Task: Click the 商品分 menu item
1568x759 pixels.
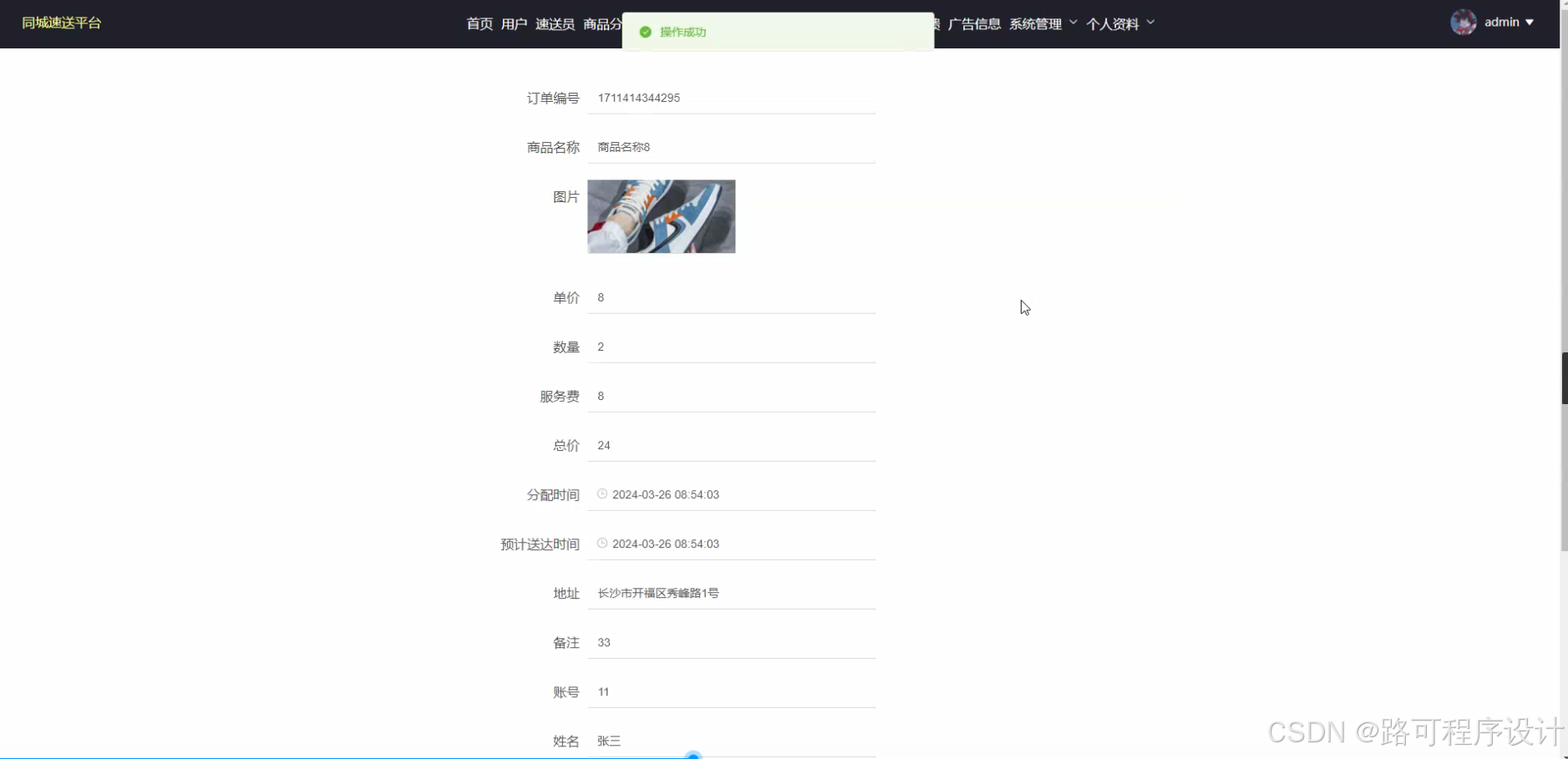Action: point(602,23)
